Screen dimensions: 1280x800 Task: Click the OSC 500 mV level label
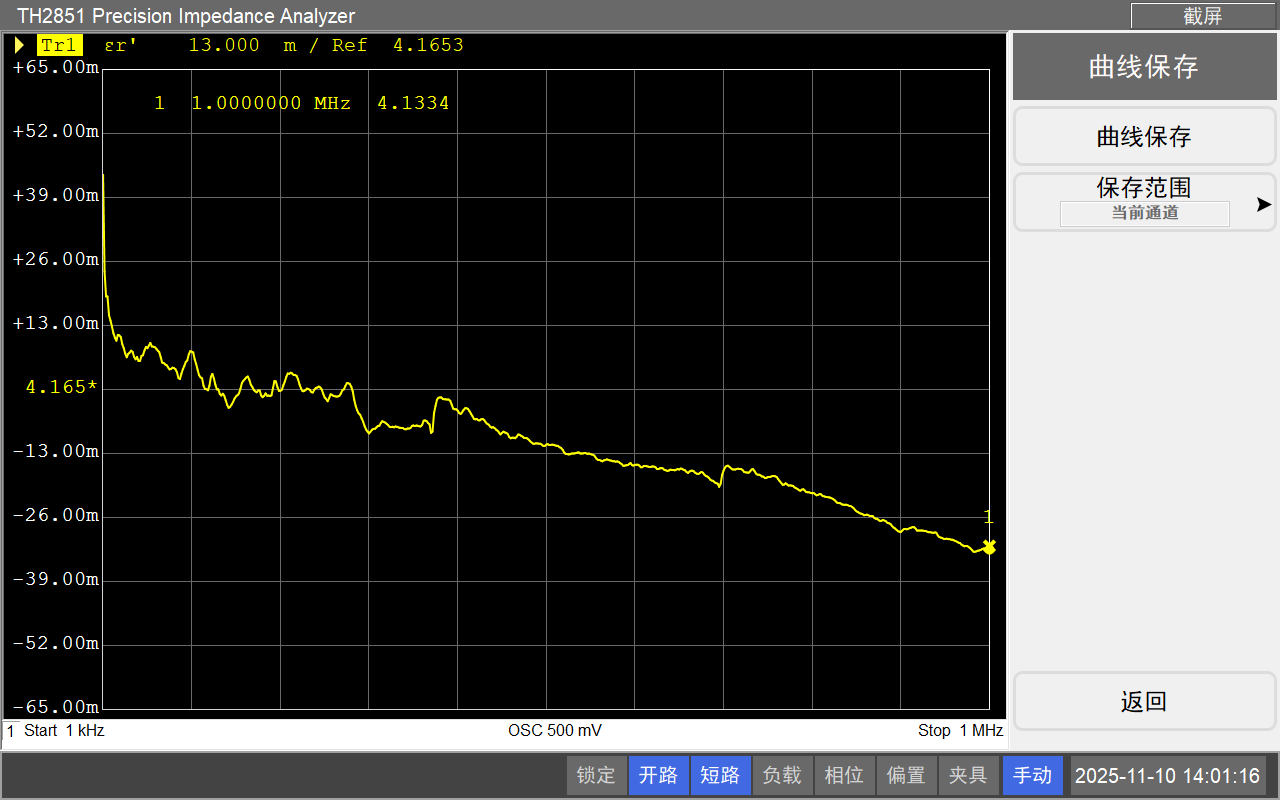tap(555, 731)
